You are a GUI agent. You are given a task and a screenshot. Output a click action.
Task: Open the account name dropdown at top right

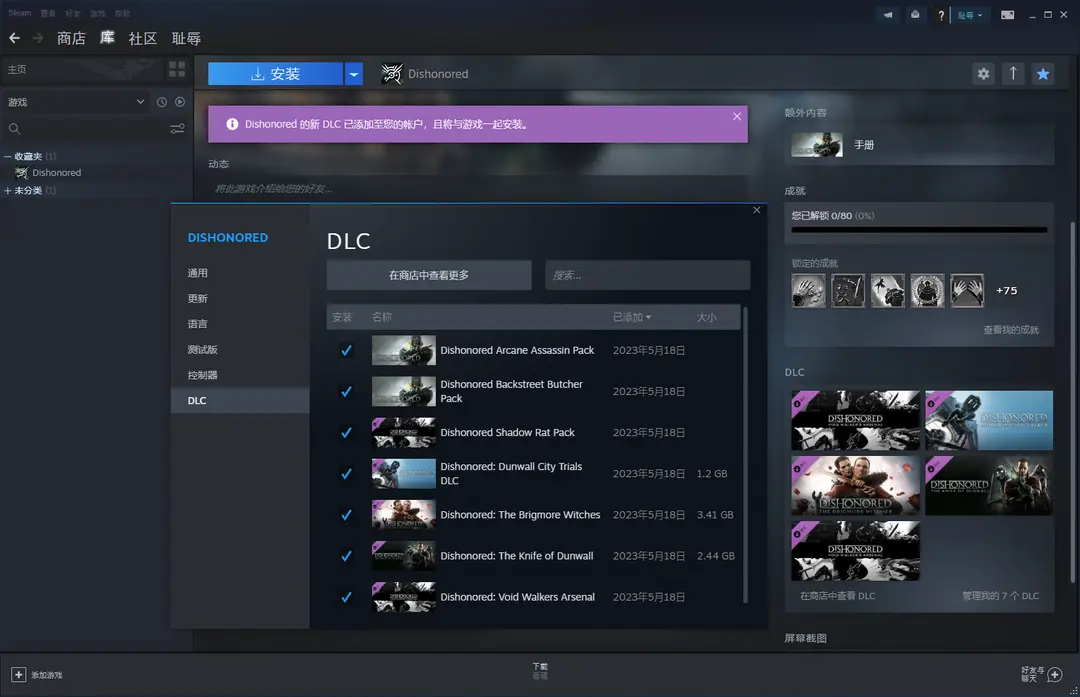(970, 15)
